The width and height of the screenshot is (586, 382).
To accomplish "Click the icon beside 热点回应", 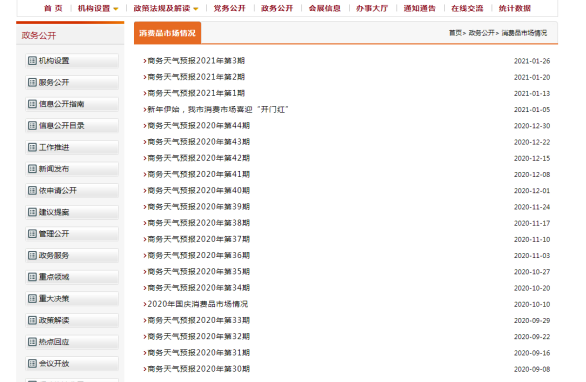I will 33,342.
